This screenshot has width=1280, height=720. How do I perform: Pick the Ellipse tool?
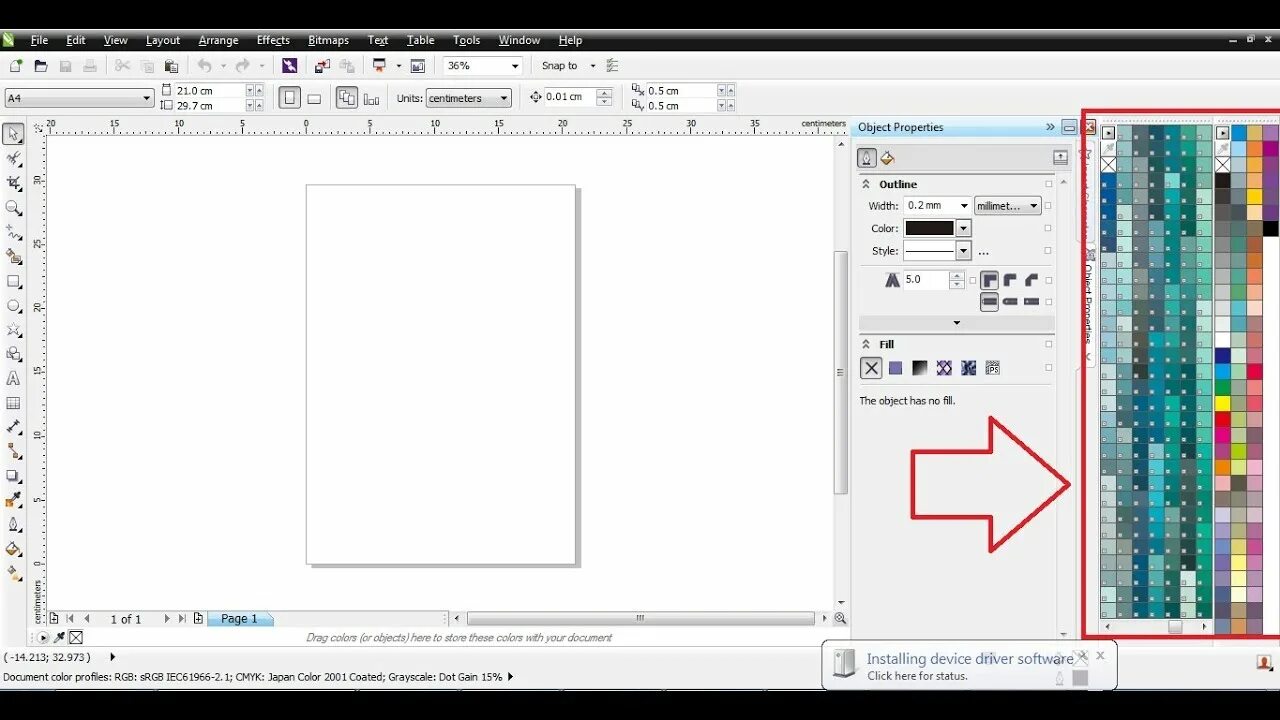[14, 306]
